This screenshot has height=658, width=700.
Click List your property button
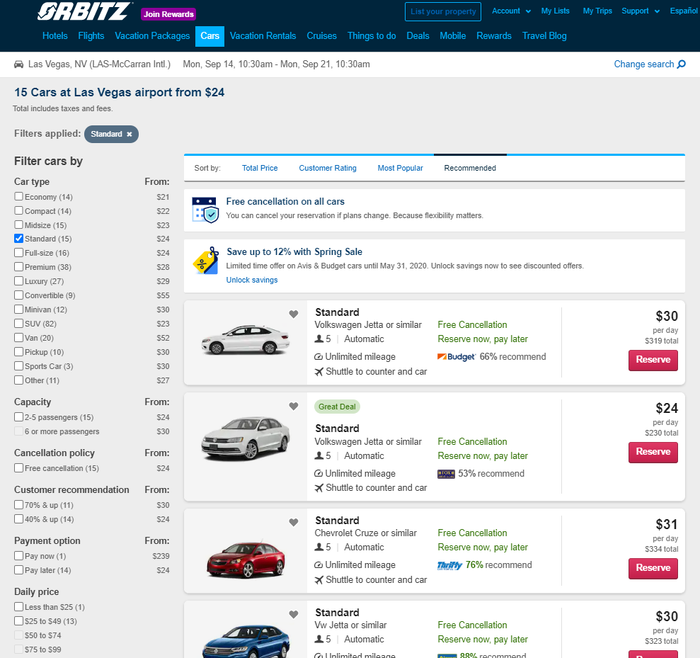[x=443, y=12]
